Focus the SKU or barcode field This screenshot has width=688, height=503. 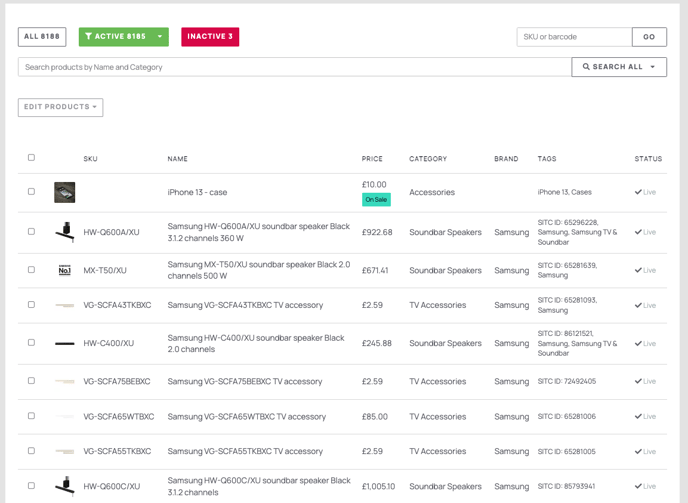[x=574, y=37]
